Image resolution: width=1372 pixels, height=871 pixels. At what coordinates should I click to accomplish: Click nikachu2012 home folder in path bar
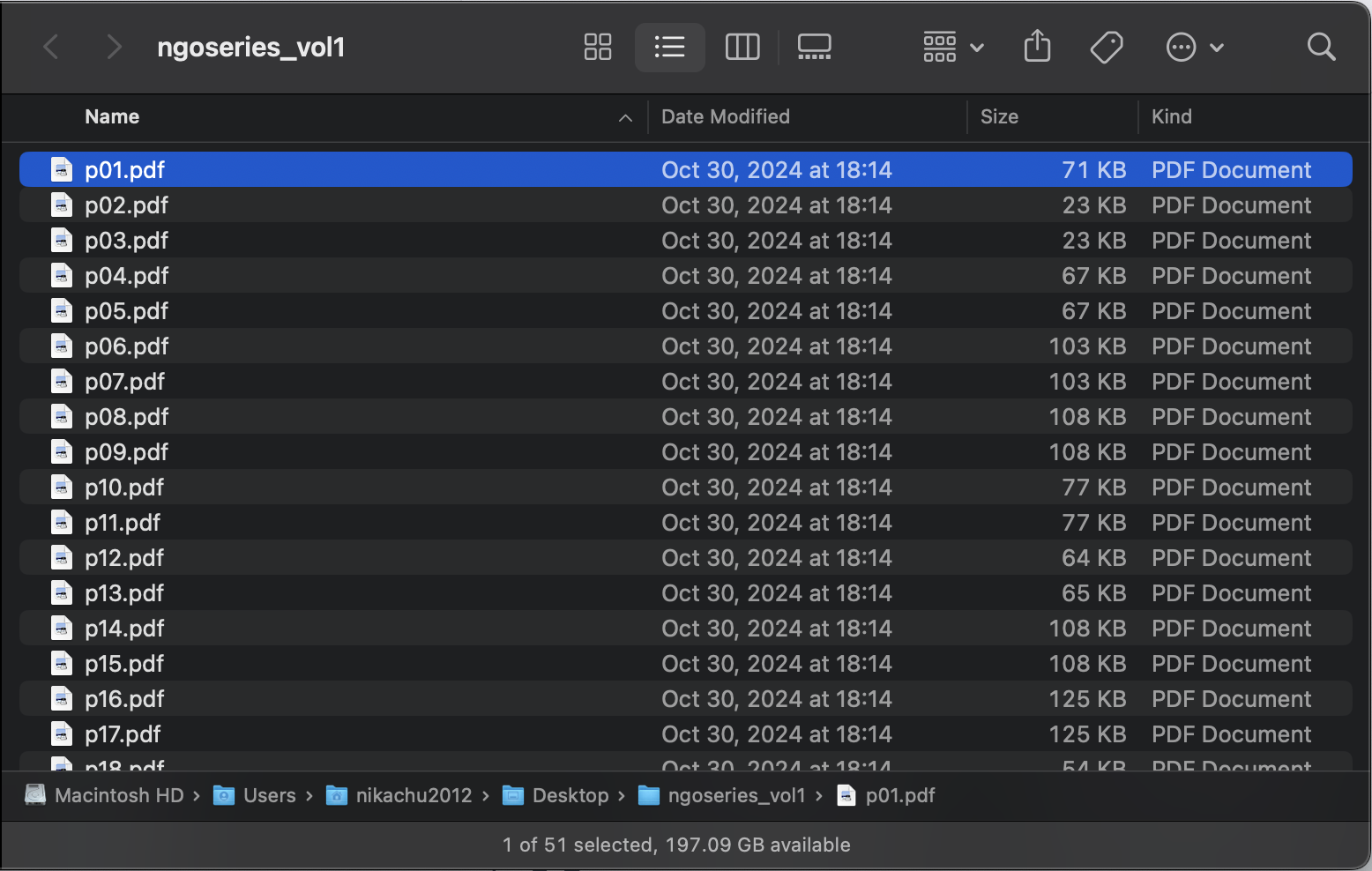(413, 795)
